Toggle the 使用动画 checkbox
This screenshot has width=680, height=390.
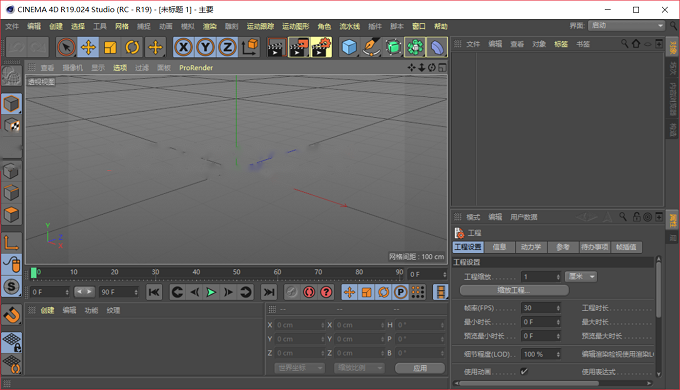pos(524,371)
